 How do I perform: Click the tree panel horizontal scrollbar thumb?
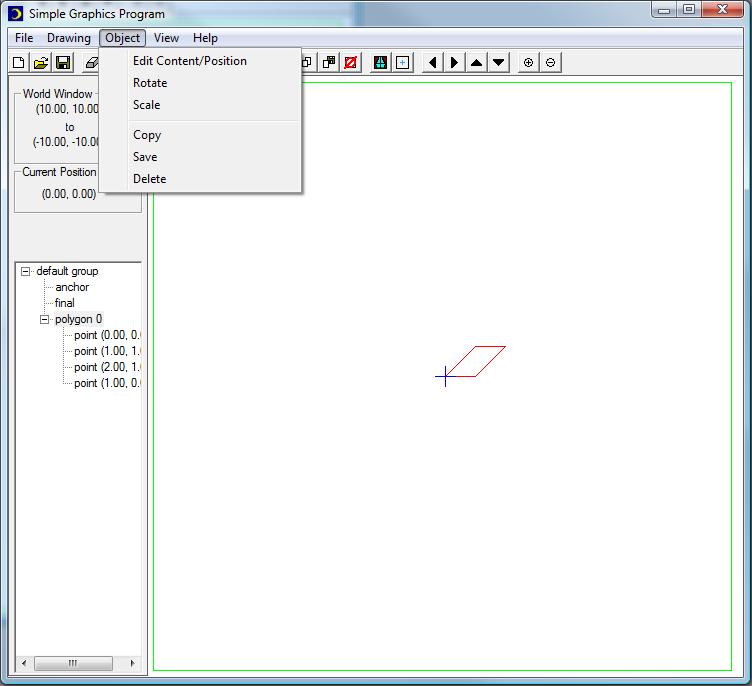(72, 663)
